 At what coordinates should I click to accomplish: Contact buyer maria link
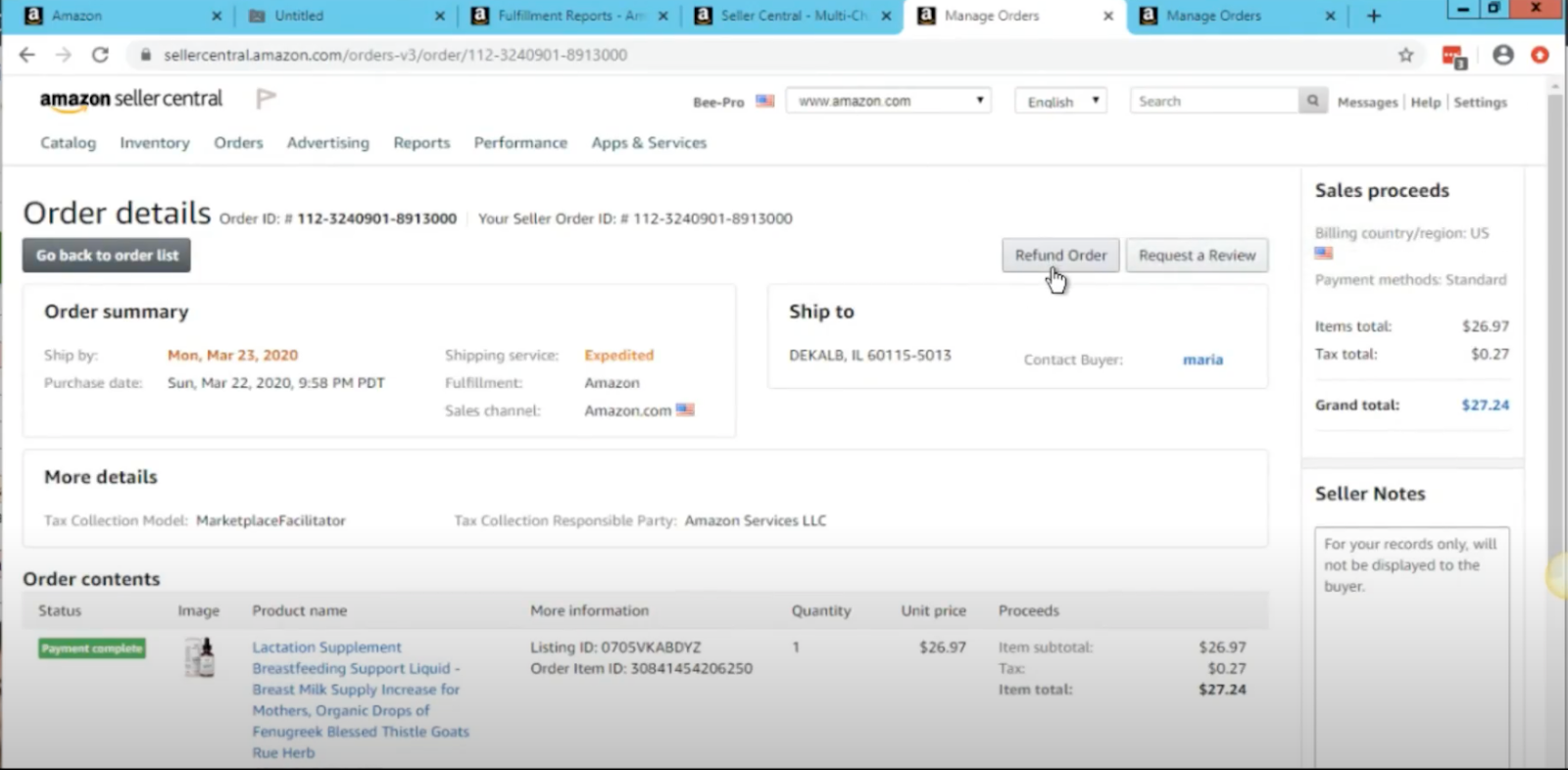(x=1202, y=360)
